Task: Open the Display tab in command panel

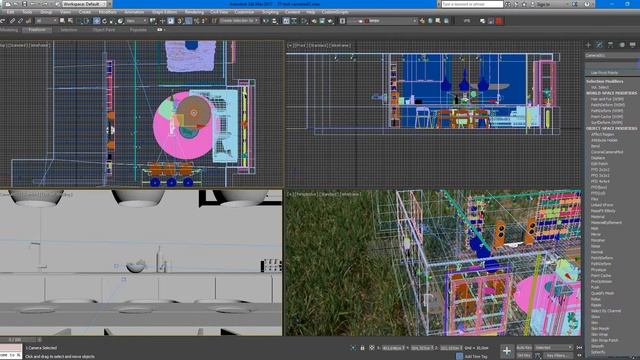Action: (x=632, y=44)
